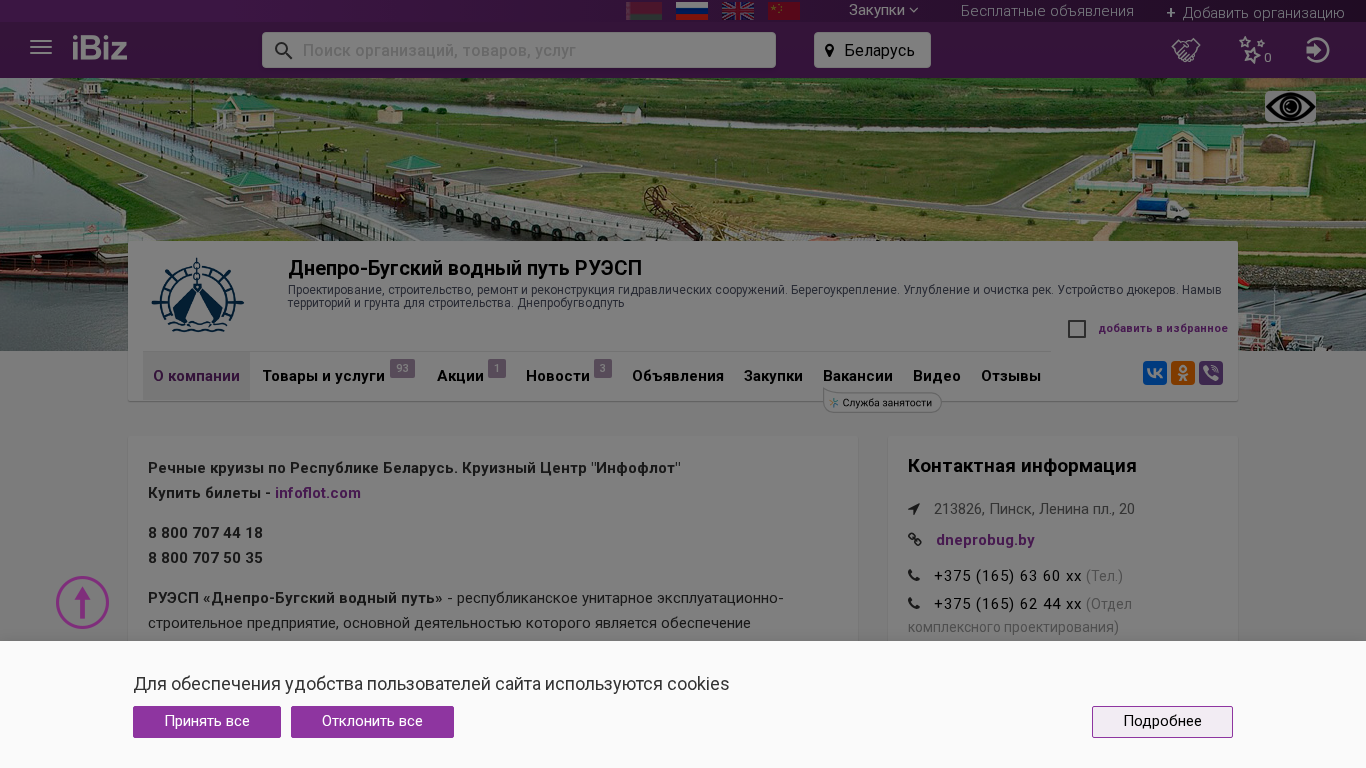Click phone number 8 800 707 50 35
1366x768 pixels.
point(205,558)
